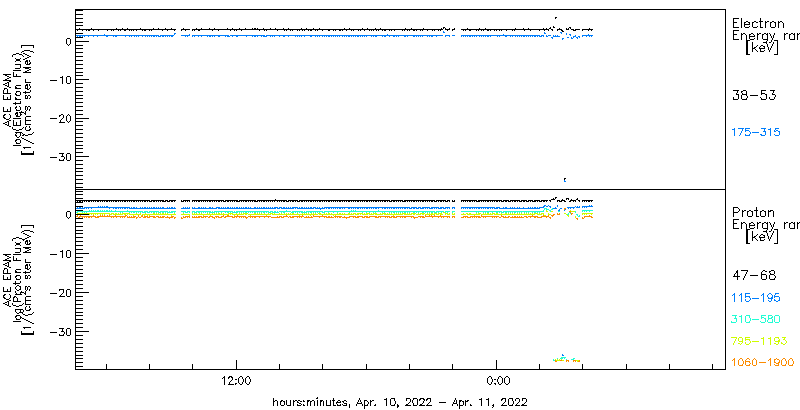Click the electron spike point above the black trace
Viewport: 800px width, 410px height.
tap(556, 18)
